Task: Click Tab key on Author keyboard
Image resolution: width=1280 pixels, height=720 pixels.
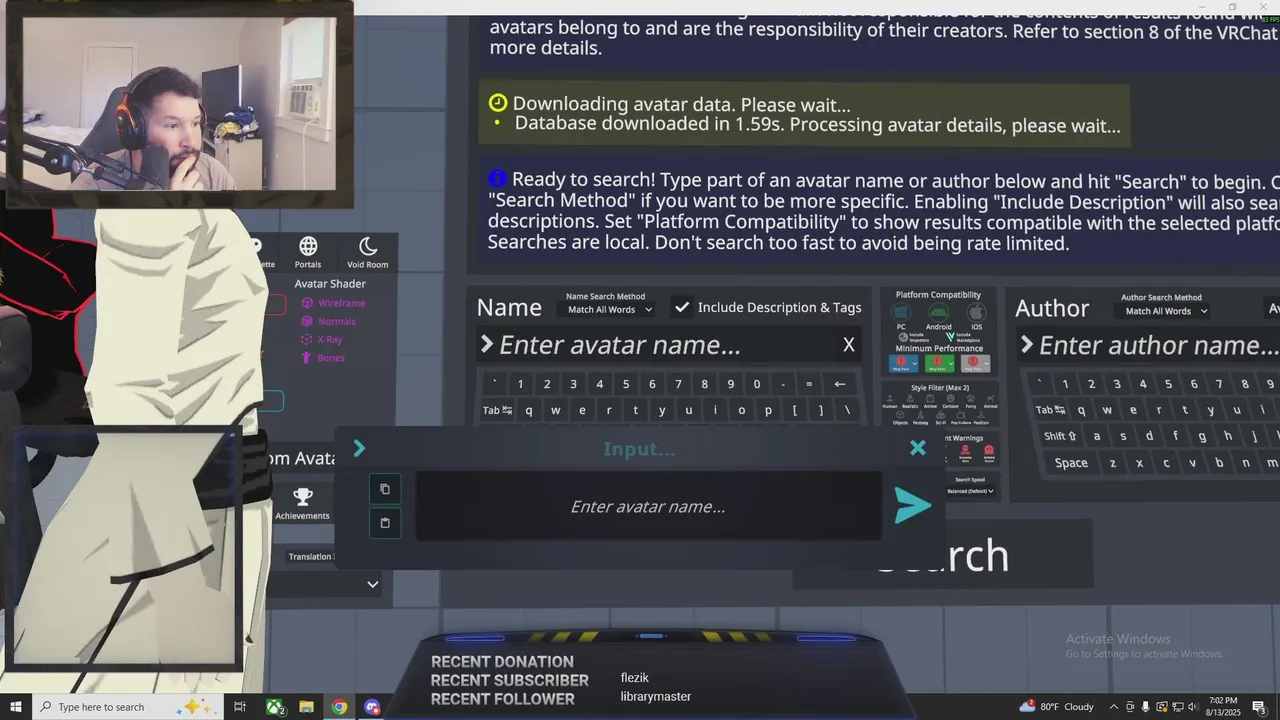Action: (x=1051, y=410)
